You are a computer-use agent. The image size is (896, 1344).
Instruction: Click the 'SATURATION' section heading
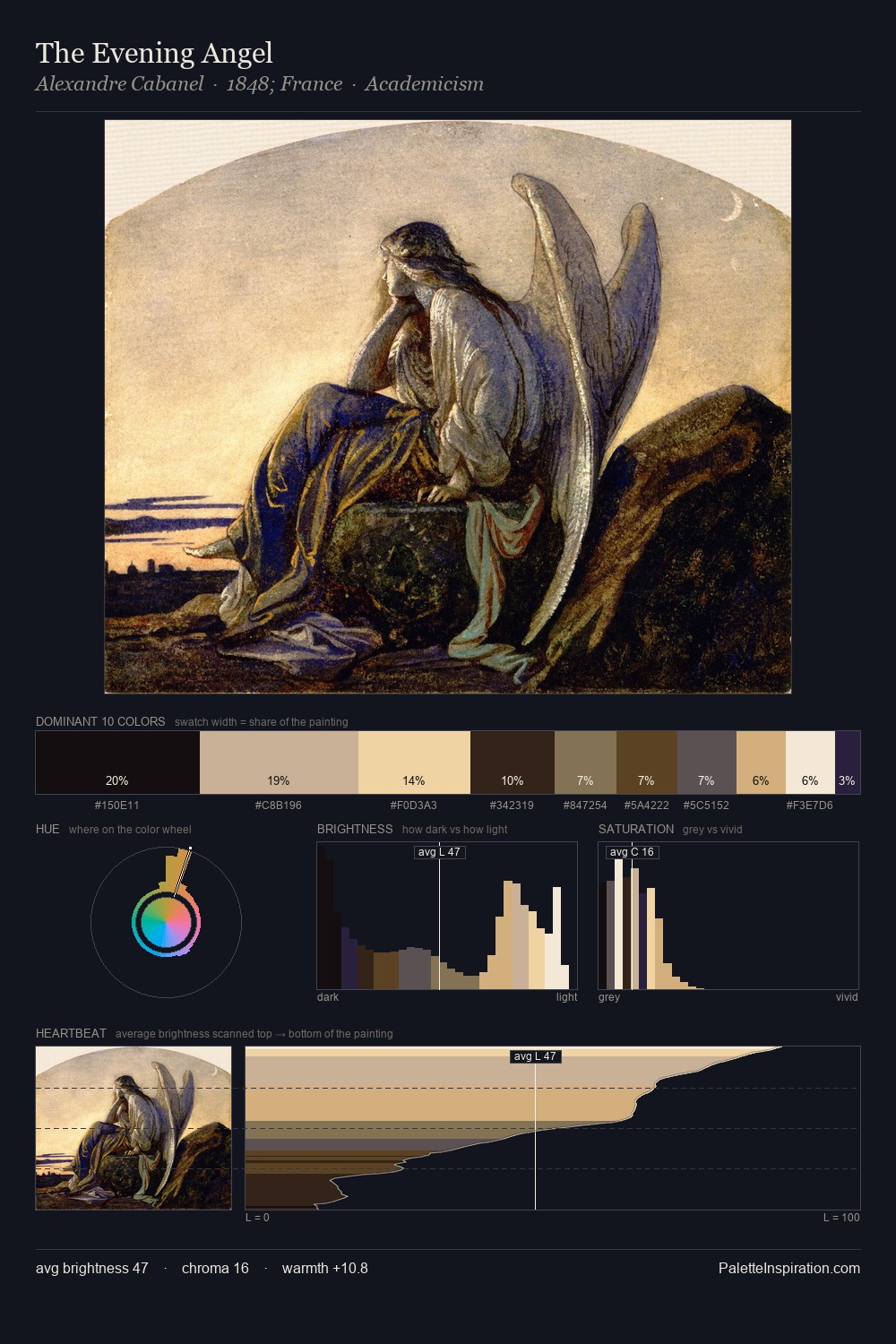pyautogui.click(x=636, y=830)
